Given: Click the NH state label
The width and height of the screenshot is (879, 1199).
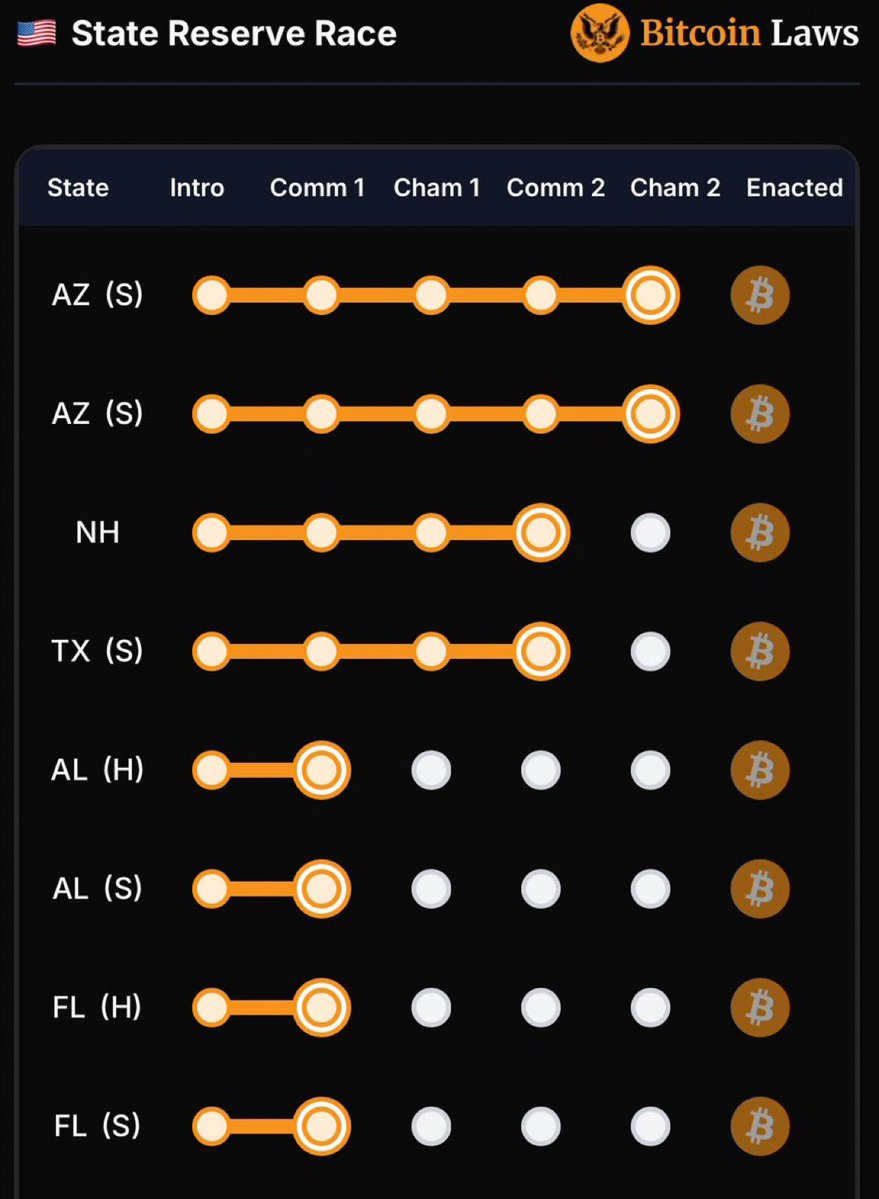Looking at the screenshot, I should (x=97, y=532).
